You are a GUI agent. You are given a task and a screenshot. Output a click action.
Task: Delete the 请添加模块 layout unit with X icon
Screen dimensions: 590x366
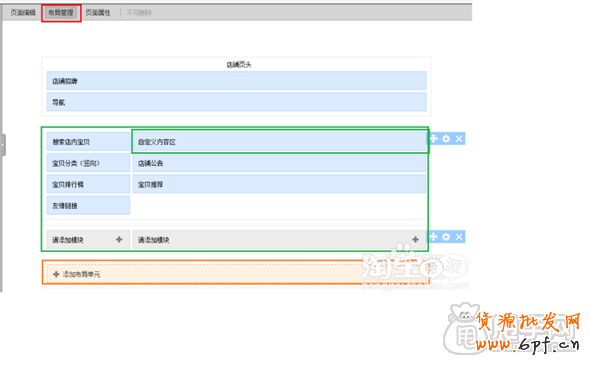(459, 237)
